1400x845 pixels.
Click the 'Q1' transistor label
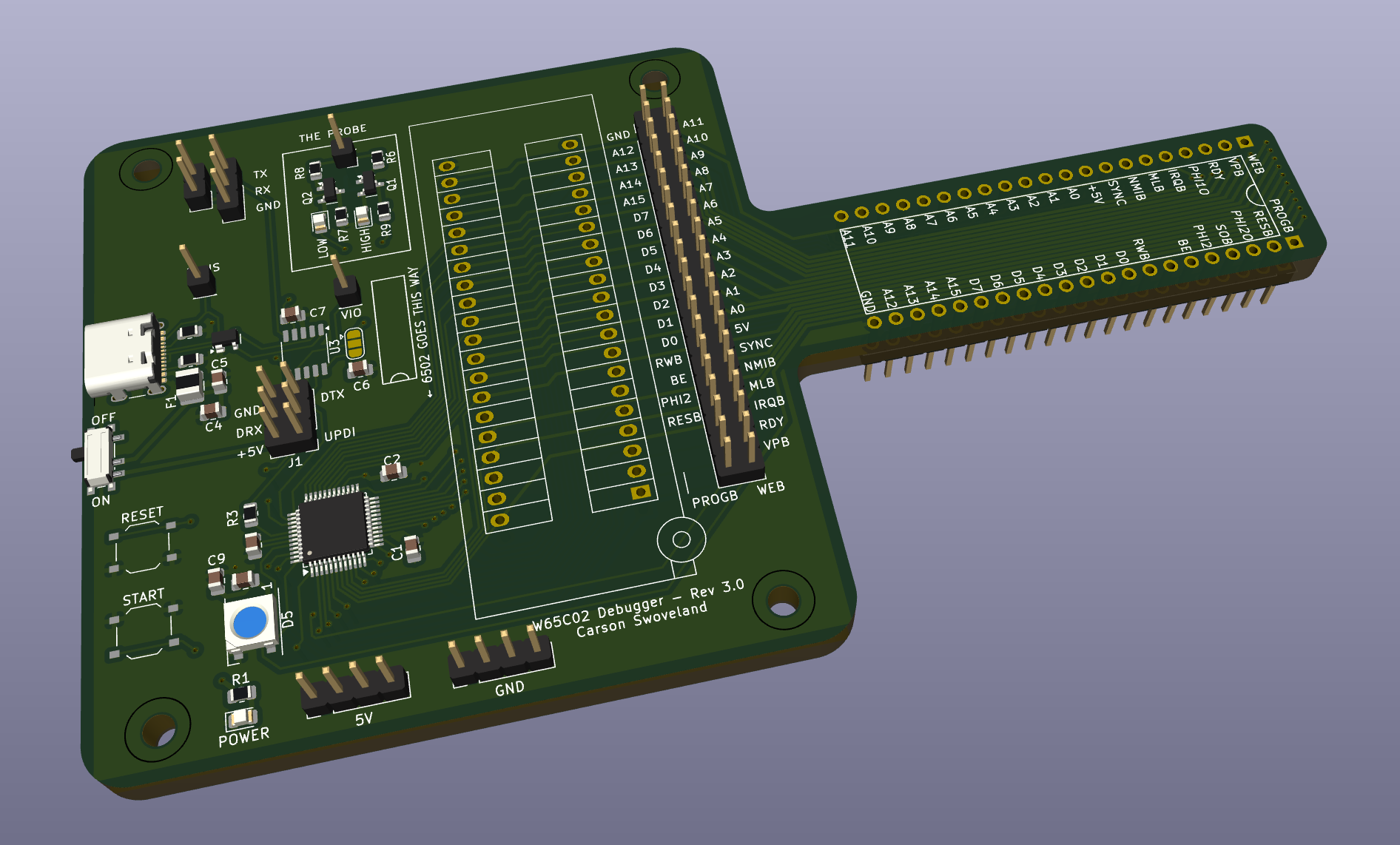click(392, 183)
